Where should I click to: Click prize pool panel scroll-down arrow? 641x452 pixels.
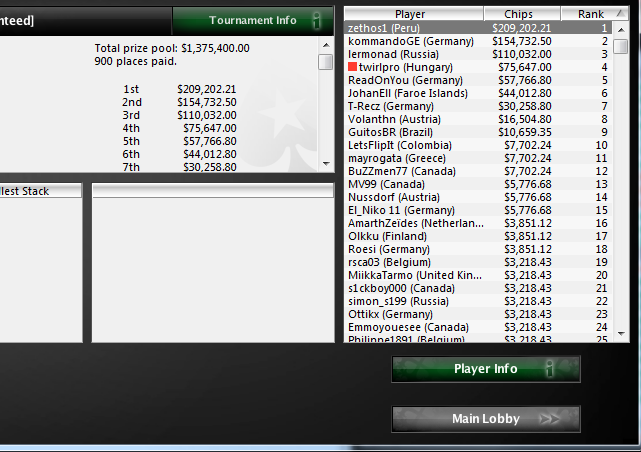[326, 164]
